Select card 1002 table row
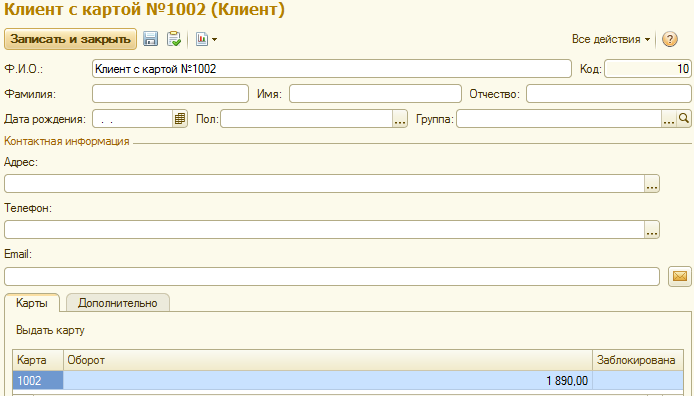Image resolution: width=694 pixels, height=396 pixels. pyautogui.click(x=348, y=381)
